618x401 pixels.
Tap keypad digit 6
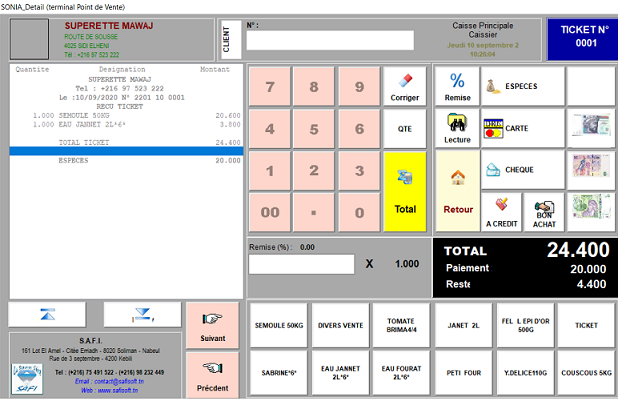359,129
